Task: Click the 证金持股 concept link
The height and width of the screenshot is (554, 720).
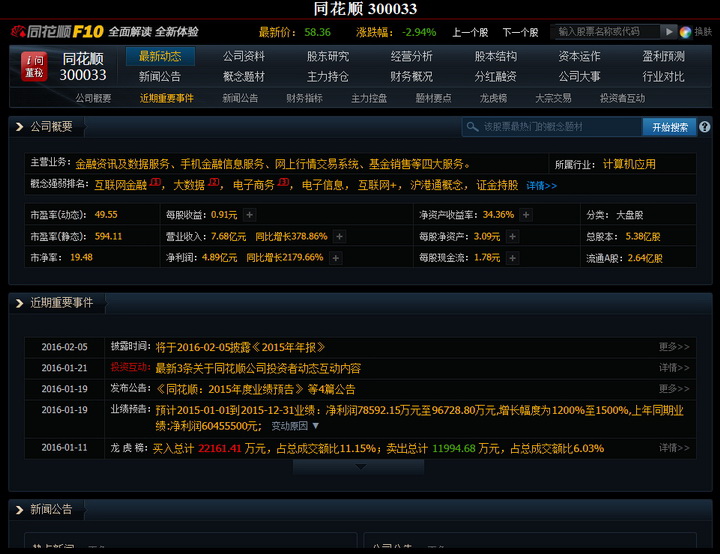Action: (497, 185)
